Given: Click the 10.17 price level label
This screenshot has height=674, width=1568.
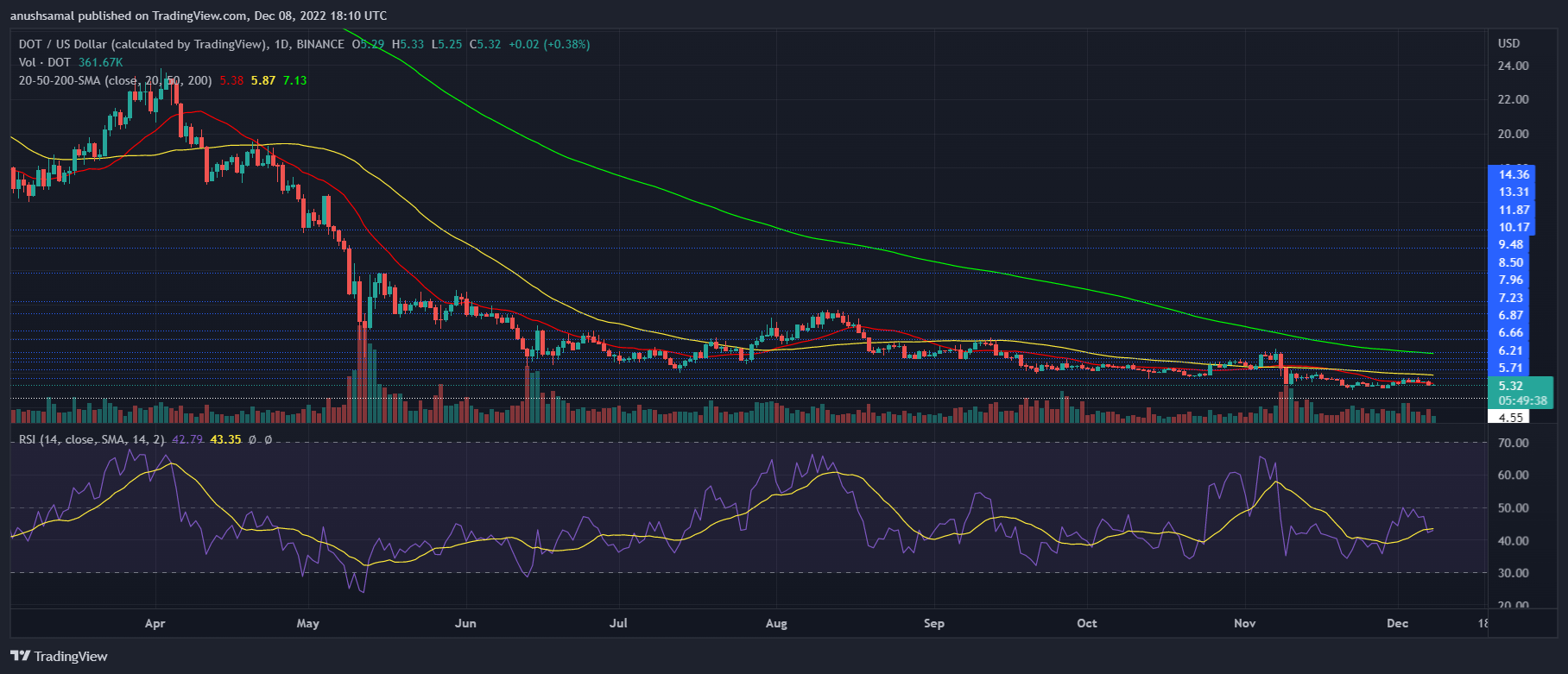Looking at the screenshot, I should (x=1514, y=227).
